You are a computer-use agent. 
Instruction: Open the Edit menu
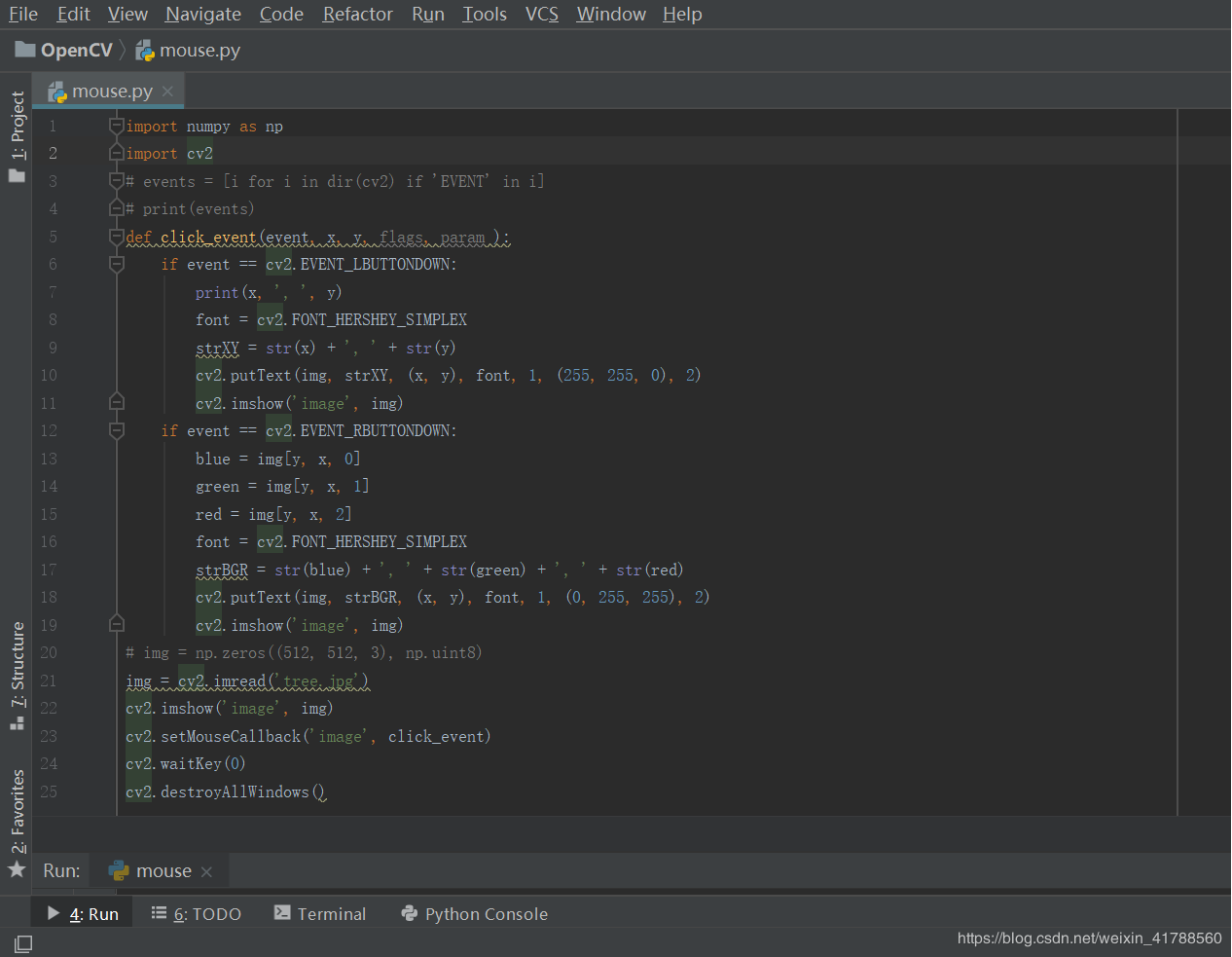pos(73,14)
